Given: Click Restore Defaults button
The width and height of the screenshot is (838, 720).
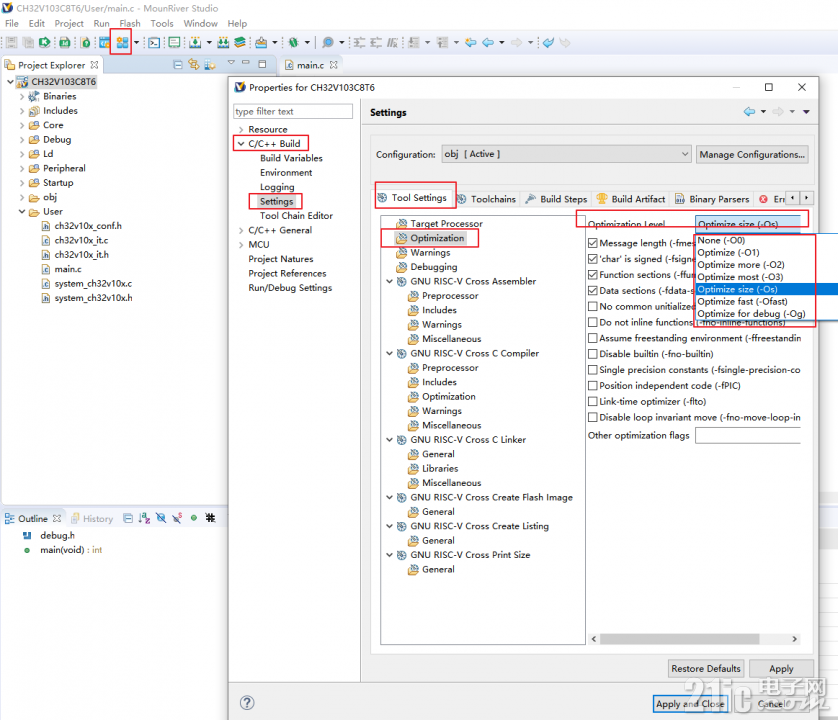Looking at the screenshot, I should point(705,669).
